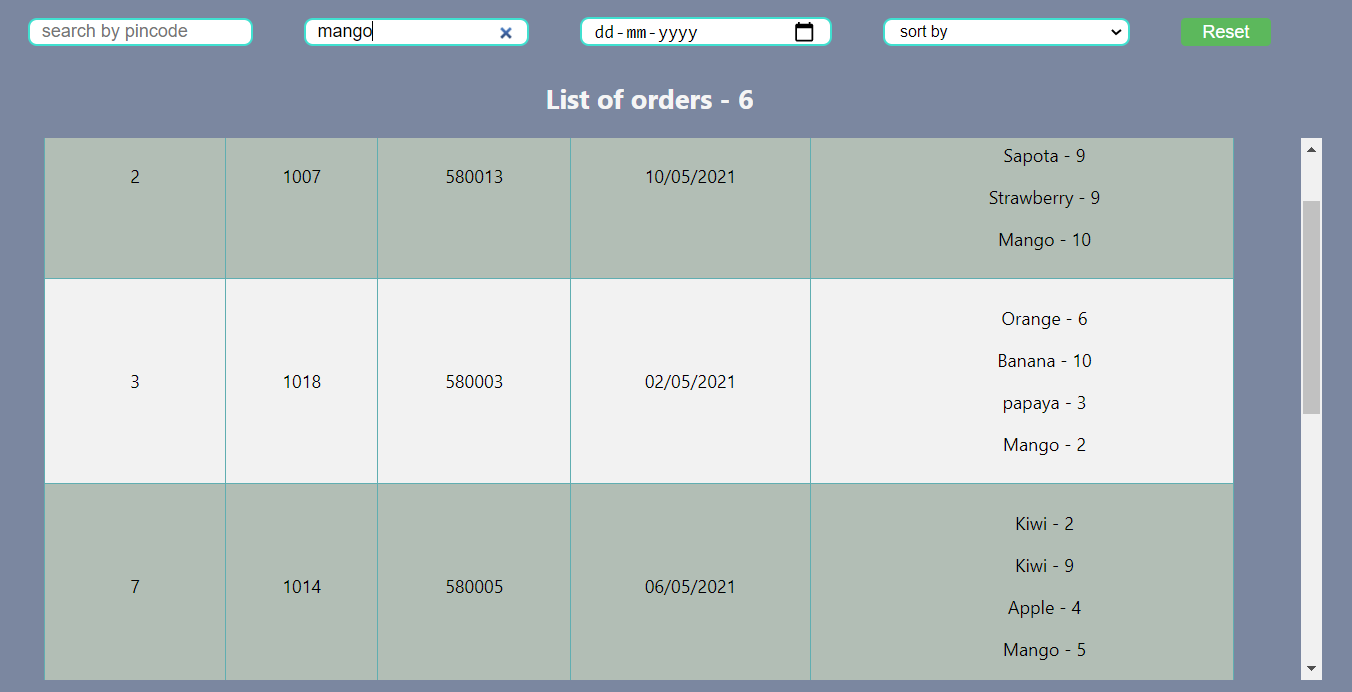Click the date 10/05/2021 cell
1352x692 pixels.
[690, 176]
